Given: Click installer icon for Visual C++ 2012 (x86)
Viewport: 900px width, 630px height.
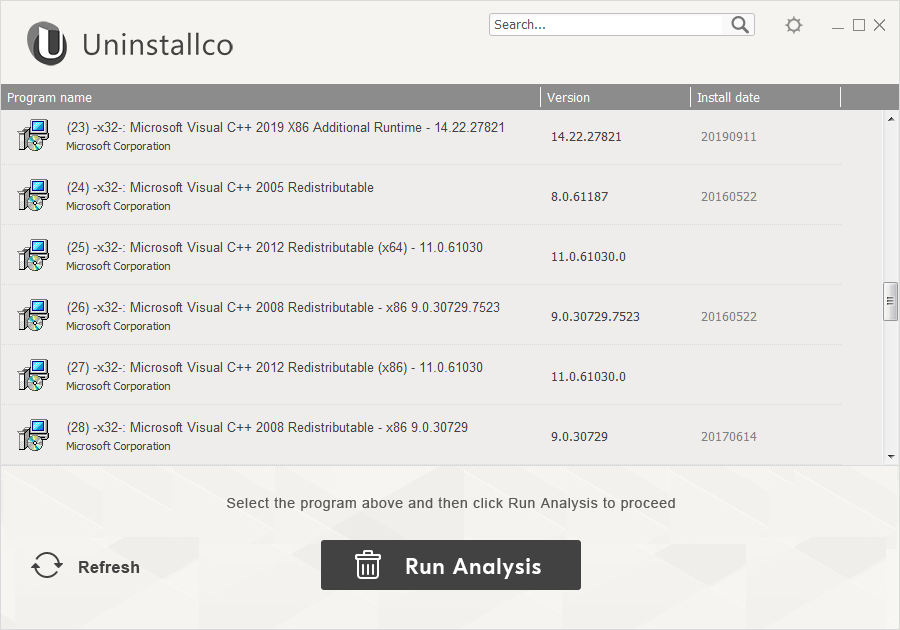Looking at the screenshot, I should pos(33,375).
